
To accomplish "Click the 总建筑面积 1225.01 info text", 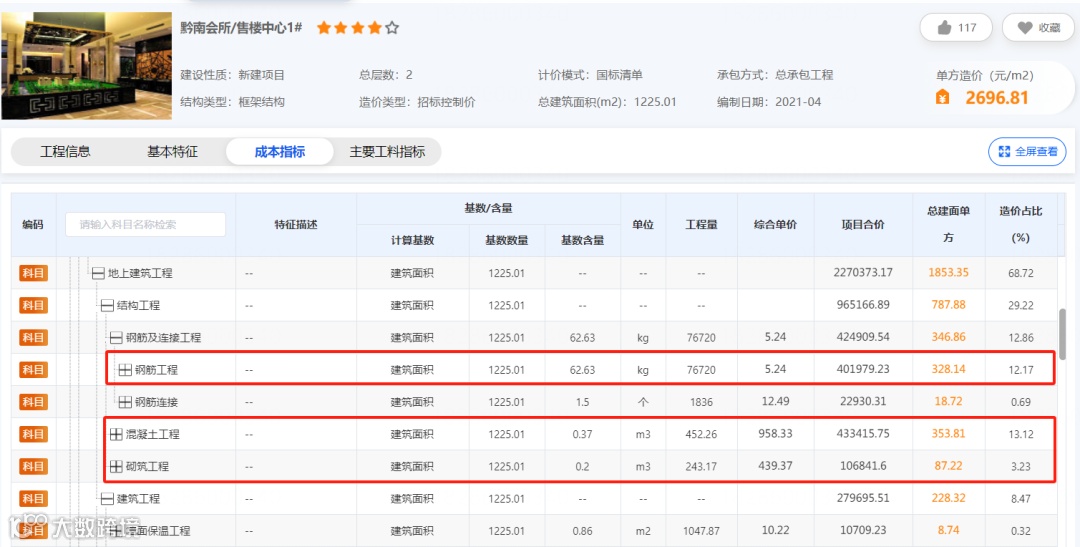I will coord(608,102).
